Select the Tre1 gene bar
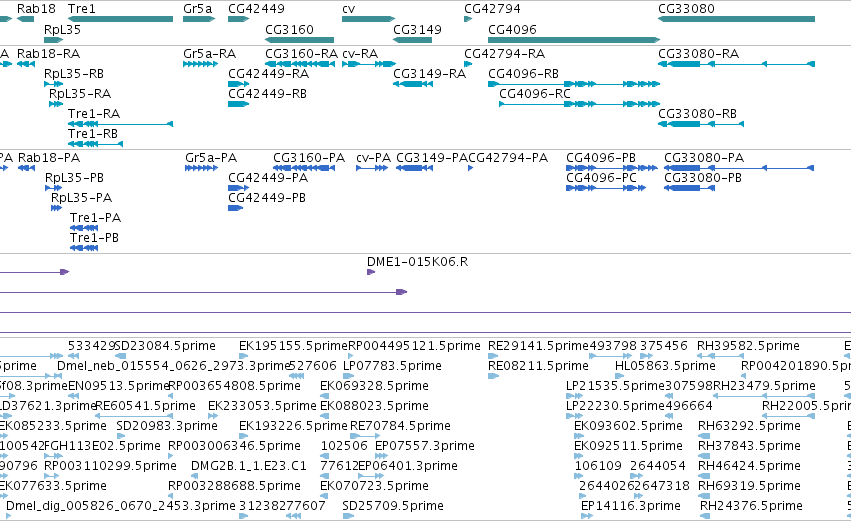851x521 pixels. 120,19
